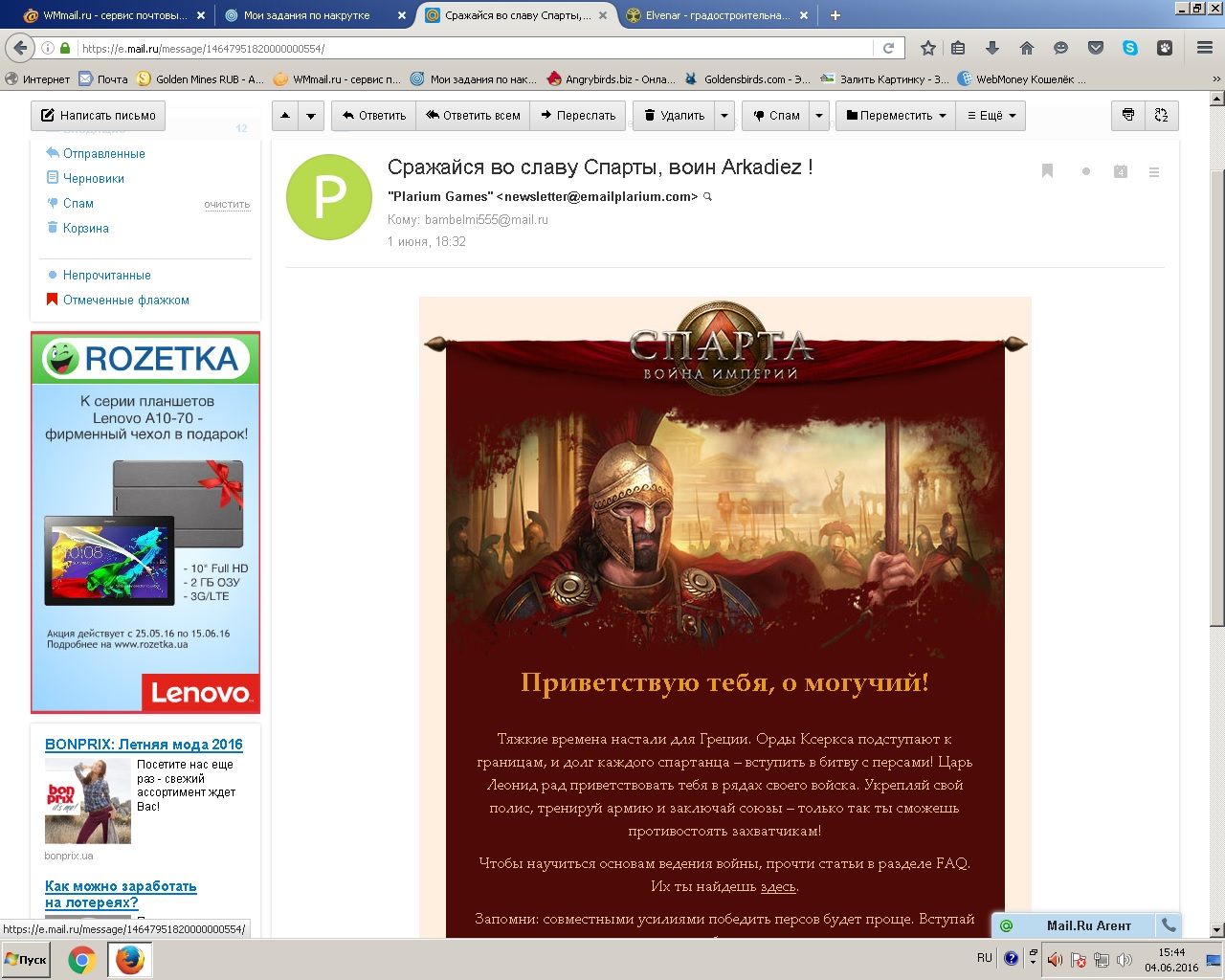Open the WebMoney Кошелёк bookmark
1225x980 pixels.
[1022, 79]
